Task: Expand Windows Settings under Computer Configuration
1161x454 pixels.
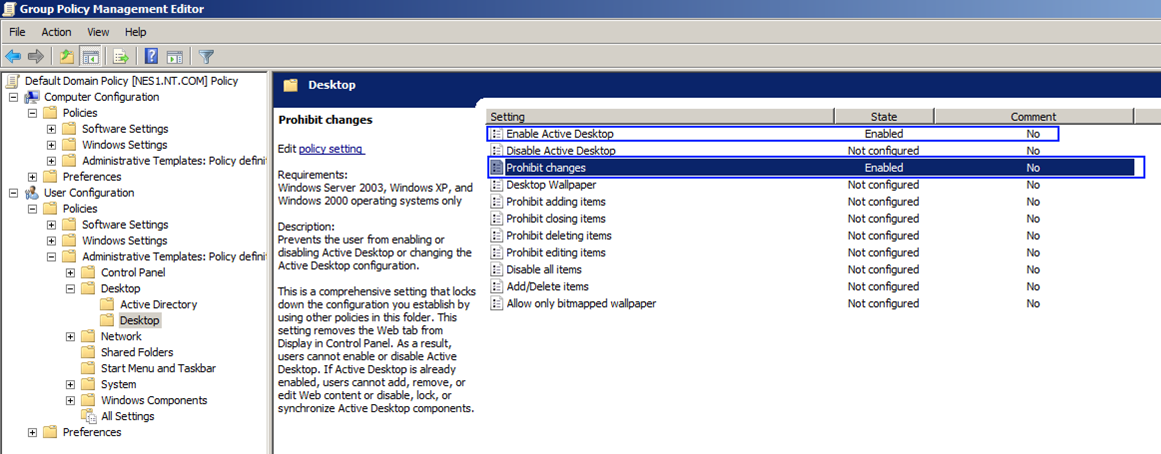Action: click(51, 145)
